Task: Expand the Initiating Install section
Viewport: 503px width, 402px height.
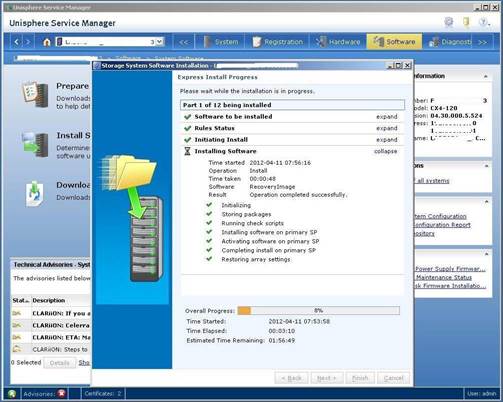Action: click(x=387, y=140)
